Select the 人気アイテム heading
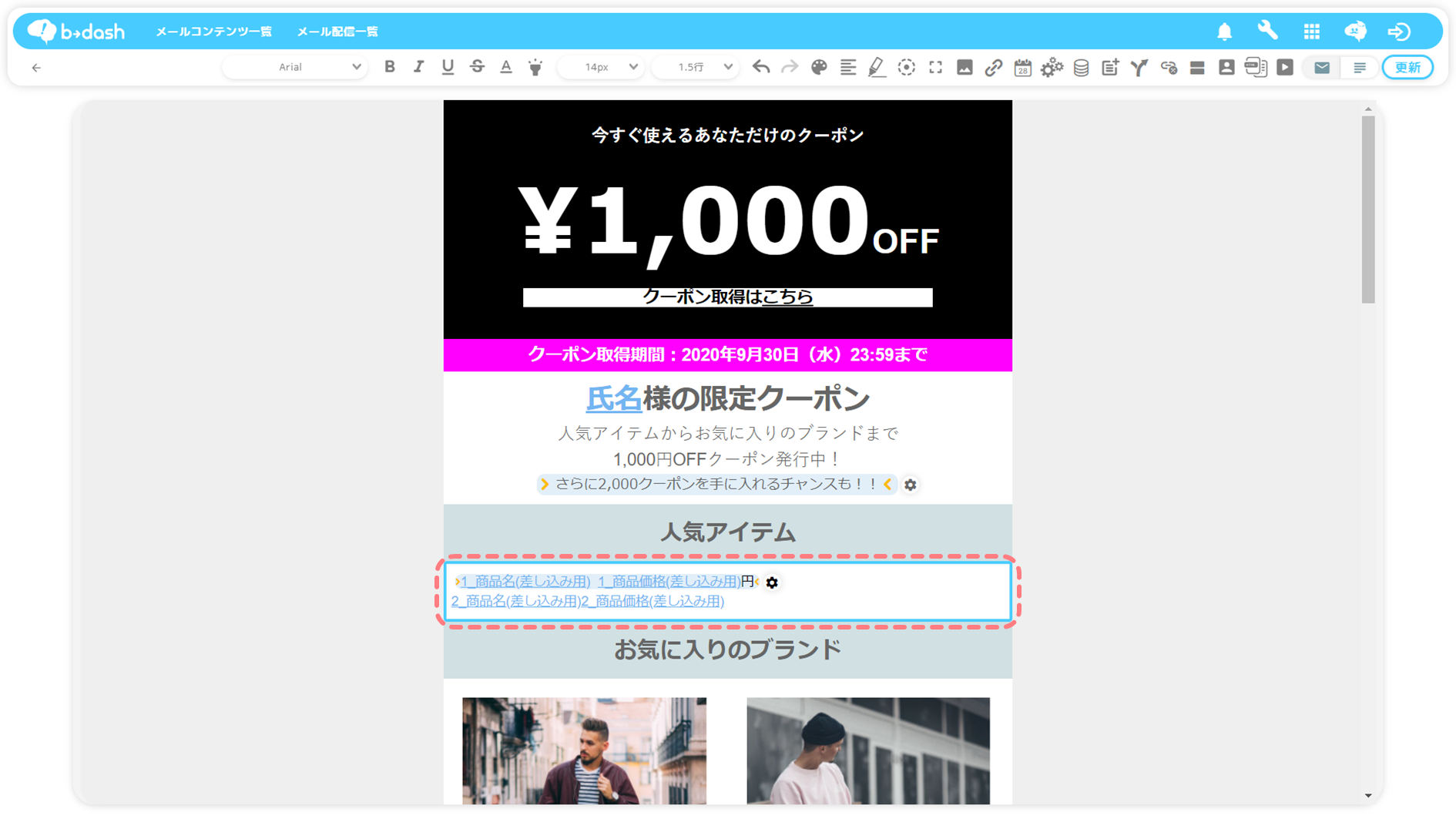The height and width of the screenshot is (819, 1456). coord(728,532)
